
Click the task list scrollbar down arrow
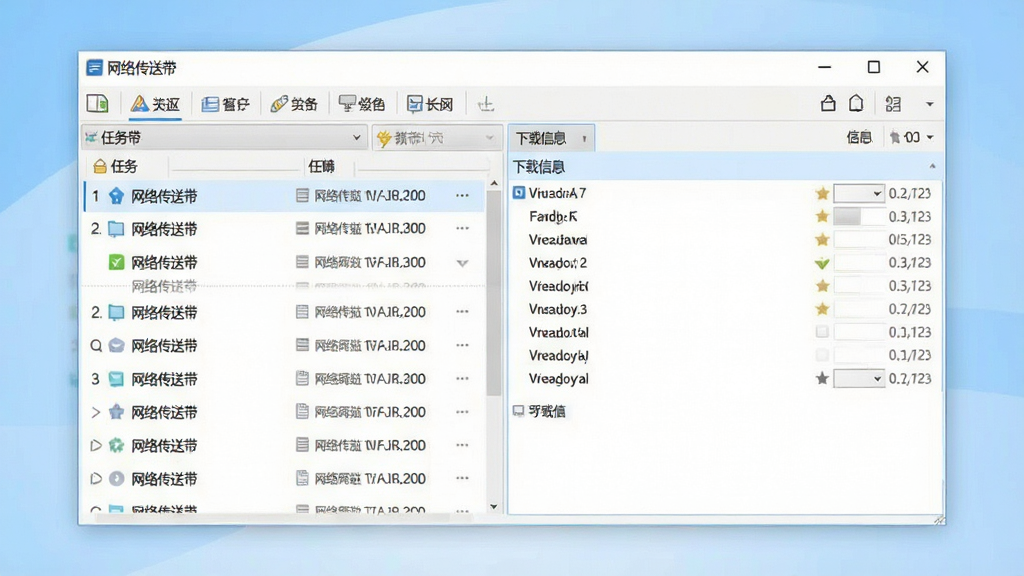(494, 507)
